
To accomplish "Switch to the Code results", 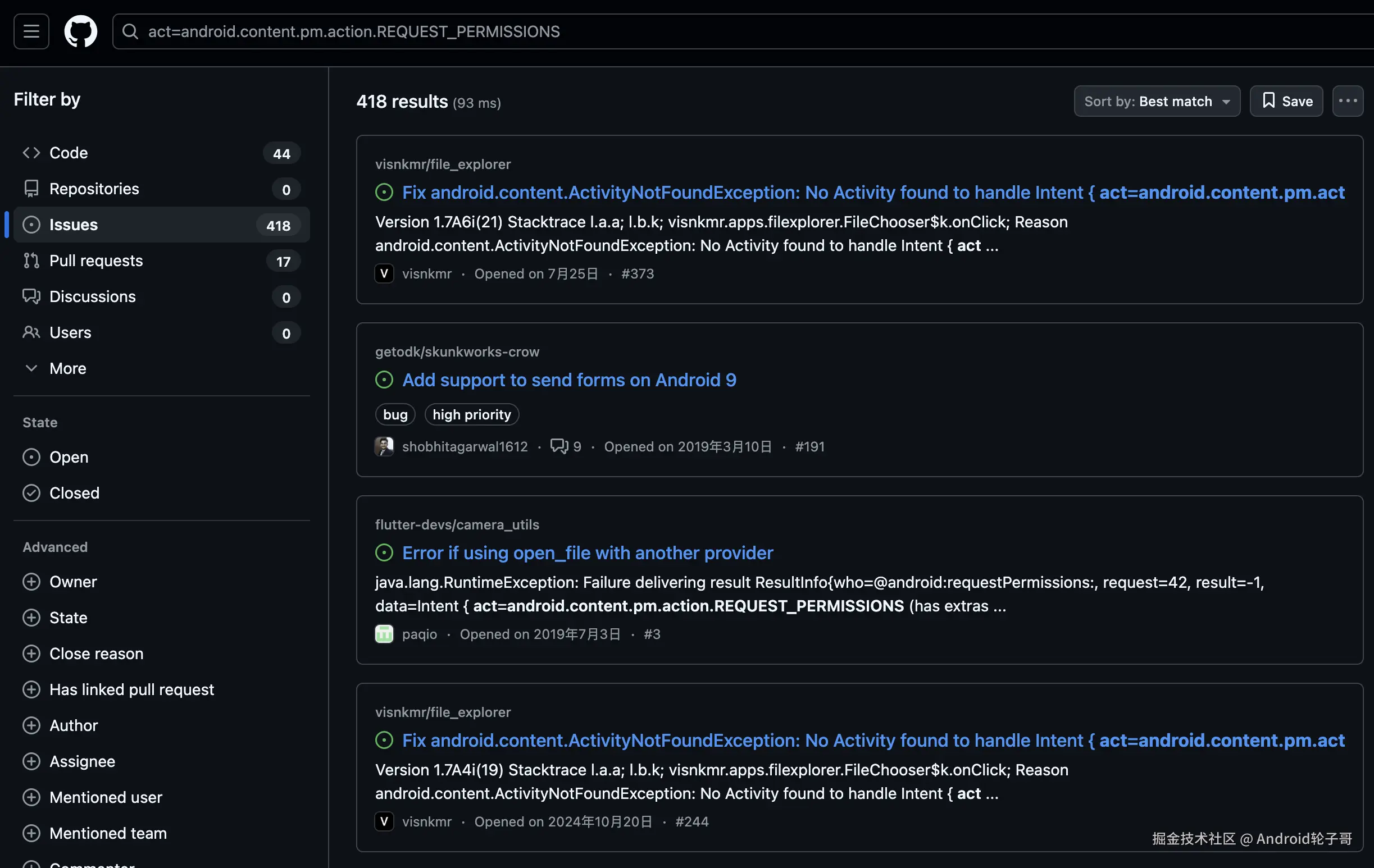I will pos(69,153).
